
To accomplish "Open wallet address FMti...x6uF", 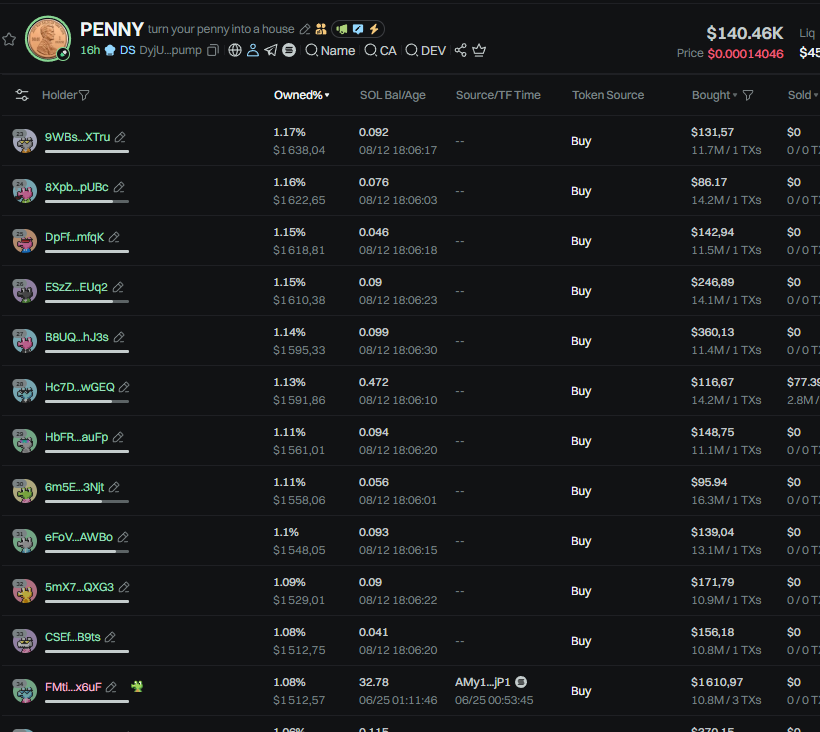I will point(73,687).
